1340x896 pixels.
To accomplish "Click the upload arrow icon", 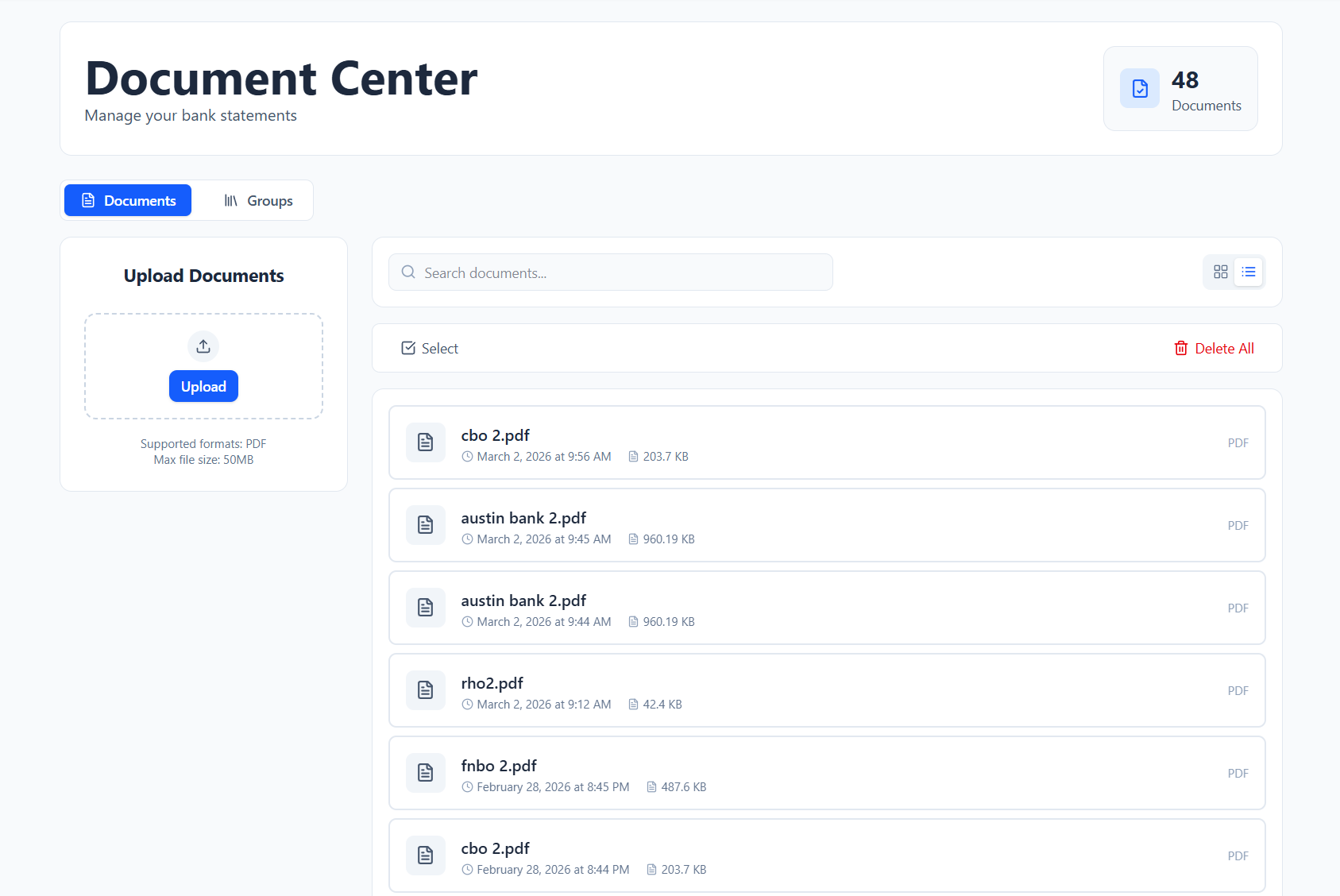I will (203, 346).
